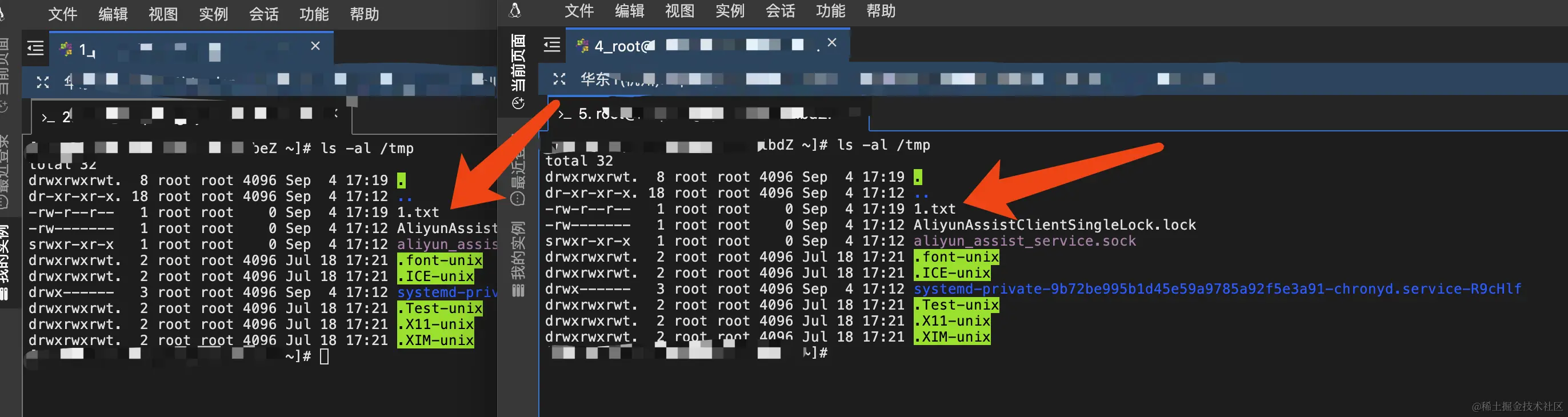This screenshot has height=417, width=1568.
Task: Open 编辑 menu in left window
Action: click(x=113, y=14)
